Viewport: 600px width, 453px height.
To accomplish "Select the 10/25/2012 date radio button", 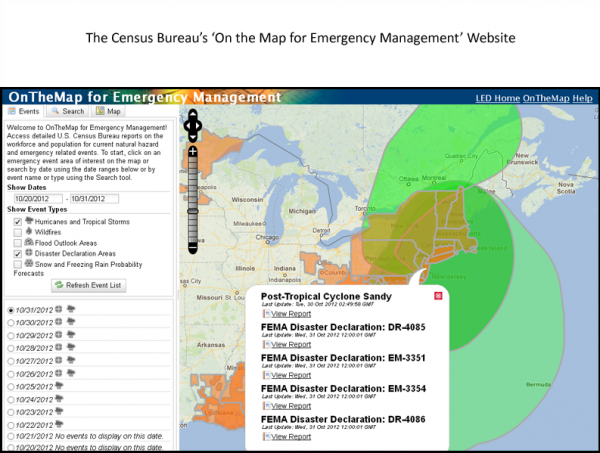I will (x=11, y=387).
